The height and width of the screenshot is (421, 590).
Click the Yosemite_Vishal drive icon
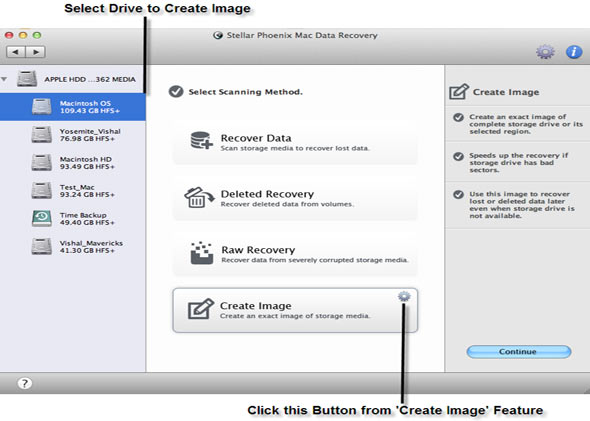42,135
